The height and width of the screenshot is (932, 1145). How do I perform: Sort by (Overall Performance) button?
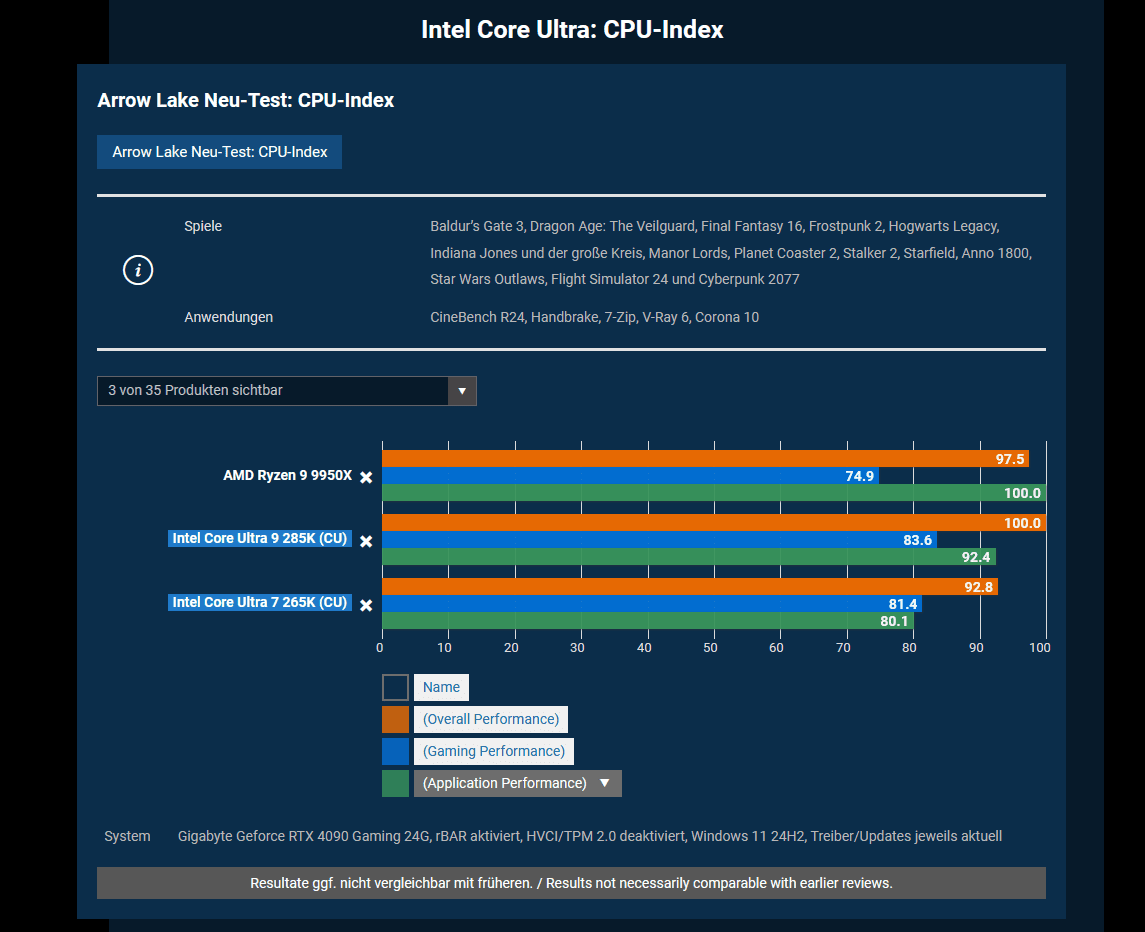491,719
